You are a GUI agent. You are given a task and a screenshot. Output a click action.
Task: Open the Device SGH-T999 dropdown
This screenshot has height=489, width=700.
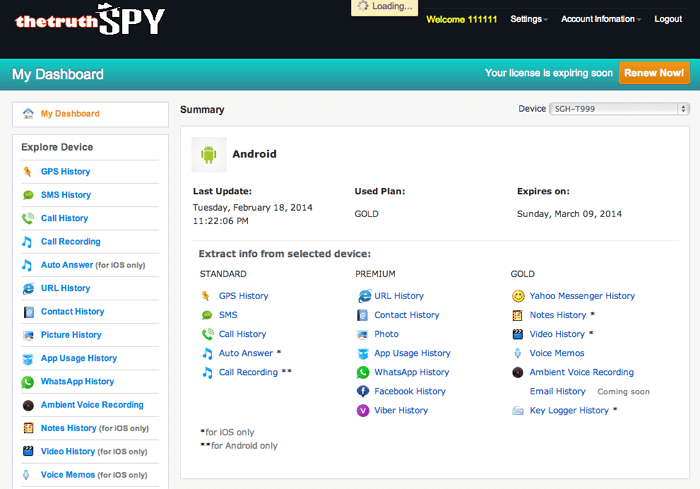pyautogui.click(x=620, y=109)
